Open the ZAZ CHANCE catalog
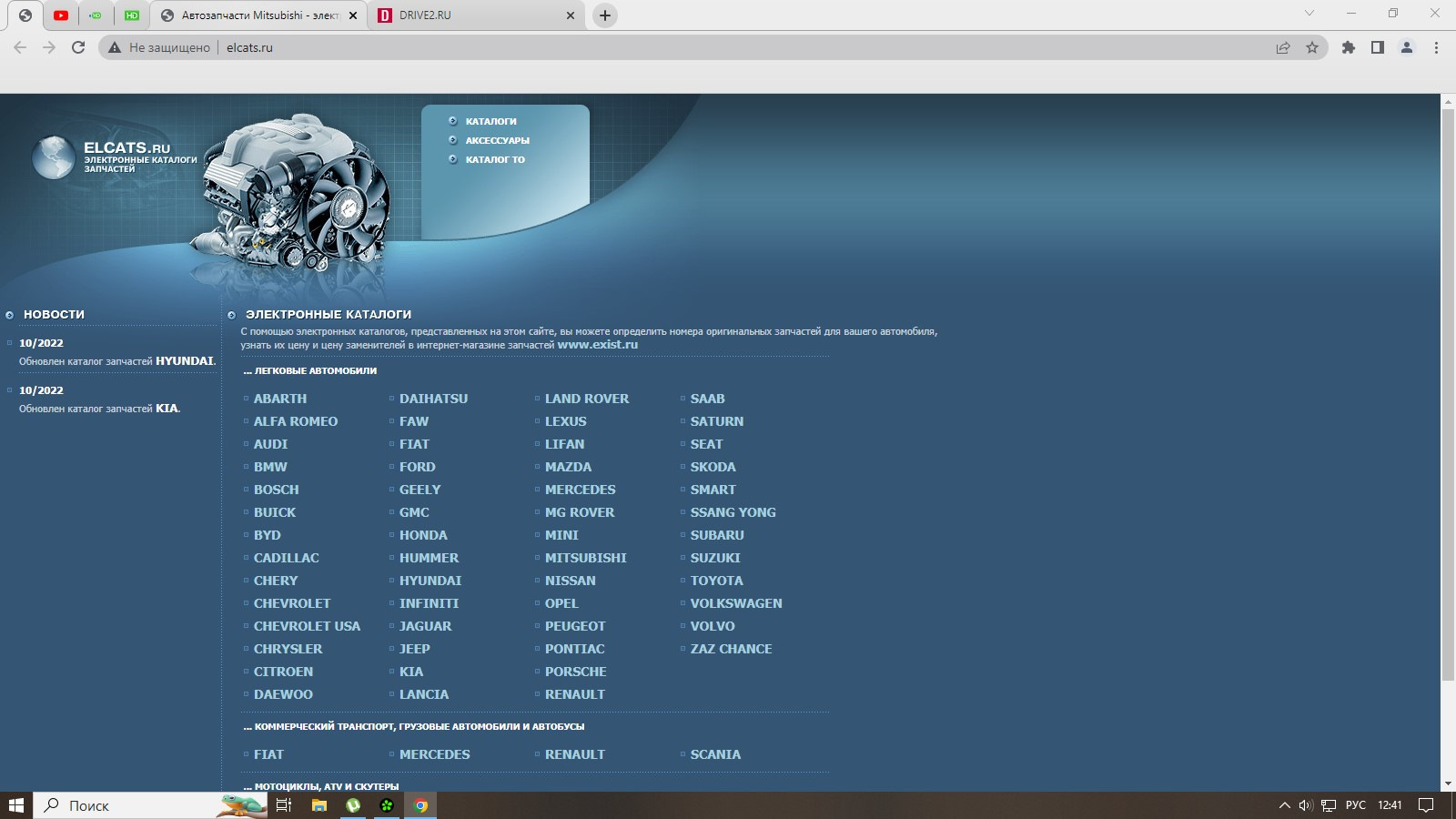This screenshot has height=819, width=1456. pos(731,649)
